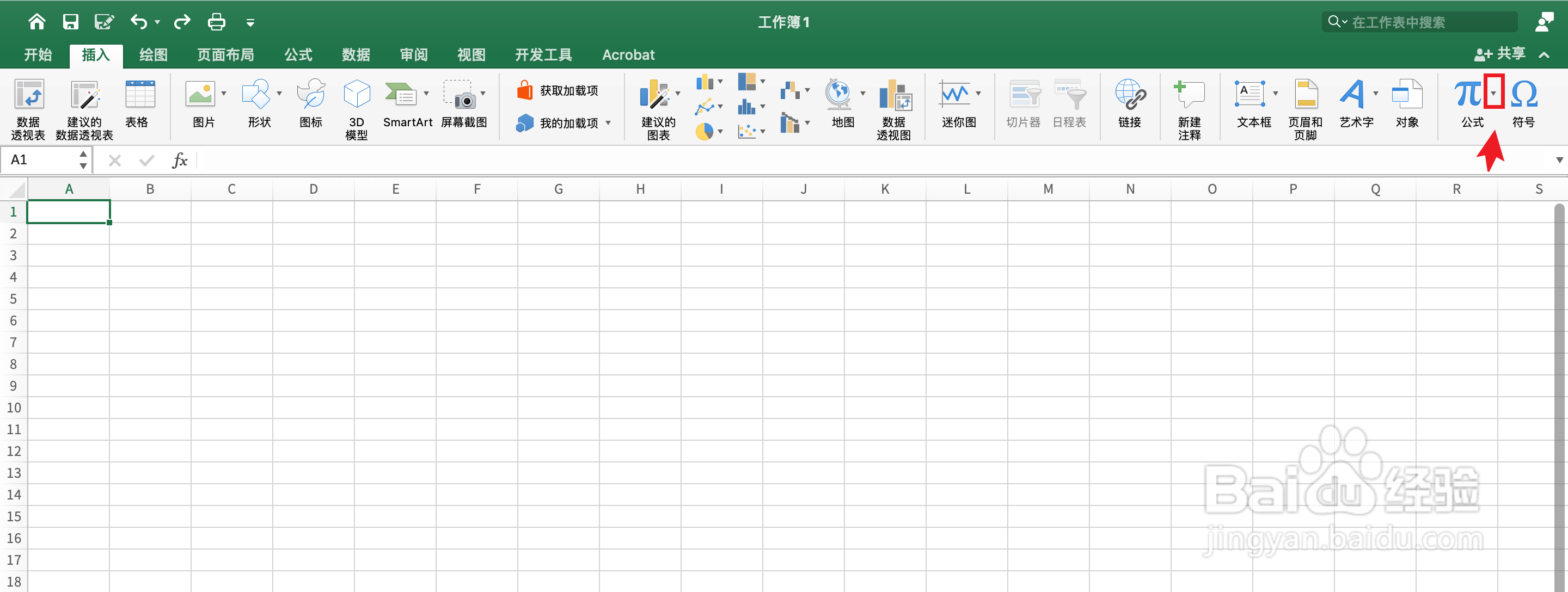The width and height of the screenshot is (1568, 592).
Task: Open the 形状 shapes icon
Action: click(x=256, y=95)
